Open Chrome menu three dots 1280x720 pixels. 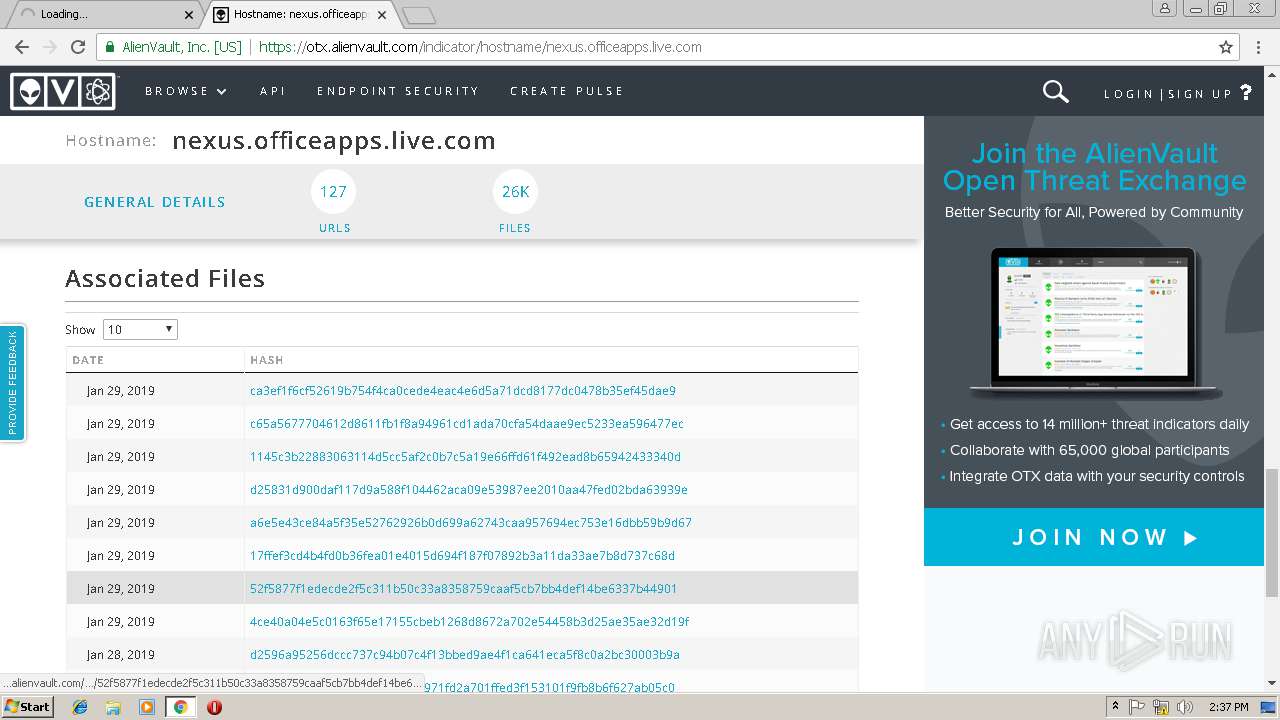(x=1259, y=47)
